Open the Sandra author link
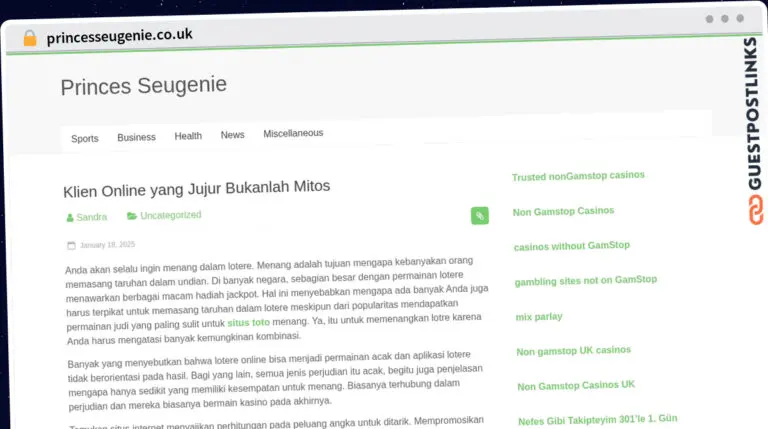The image size is (768, 429). pos(92,217)
